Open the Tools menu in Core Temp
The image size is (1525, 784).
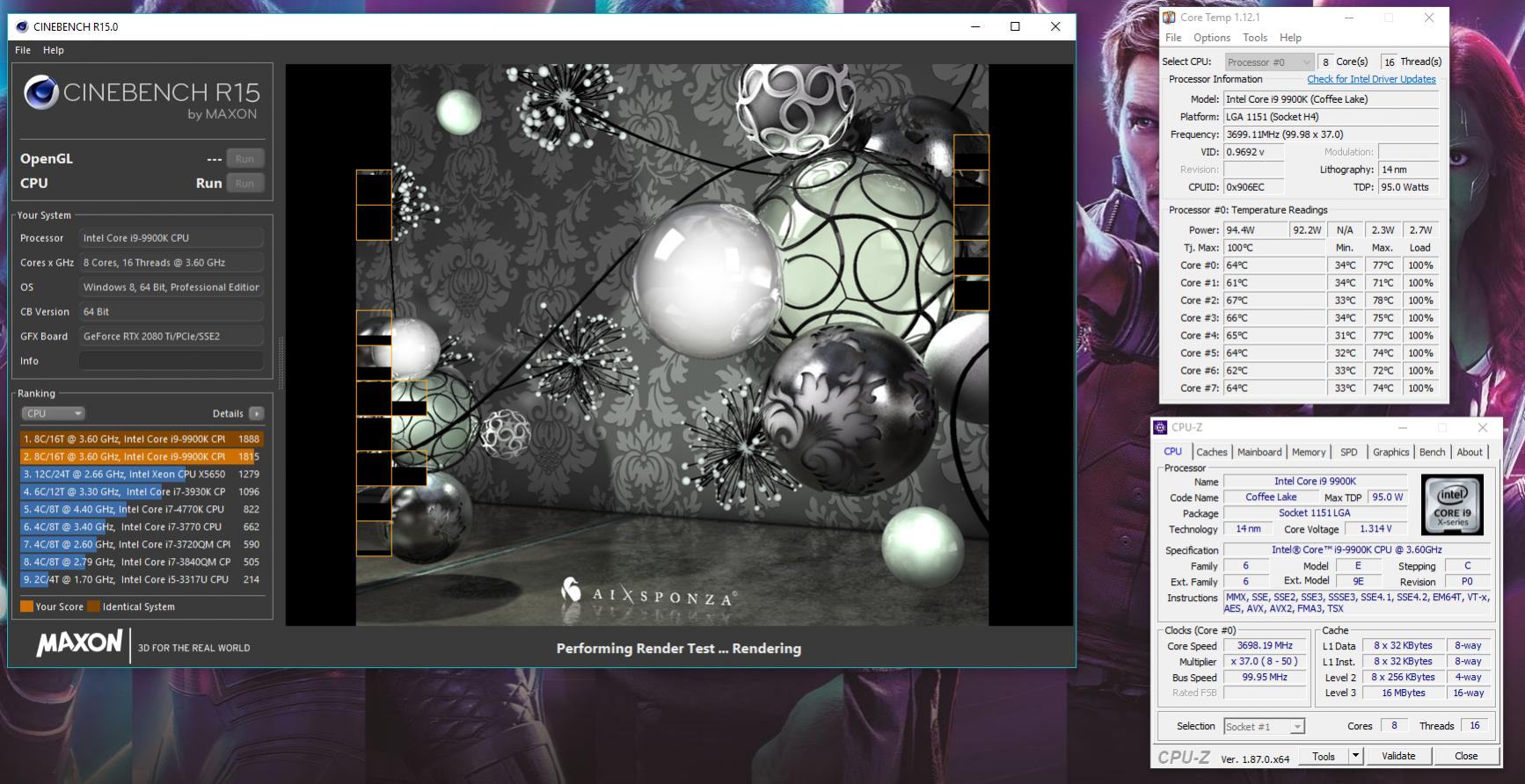click(1255, 38)
